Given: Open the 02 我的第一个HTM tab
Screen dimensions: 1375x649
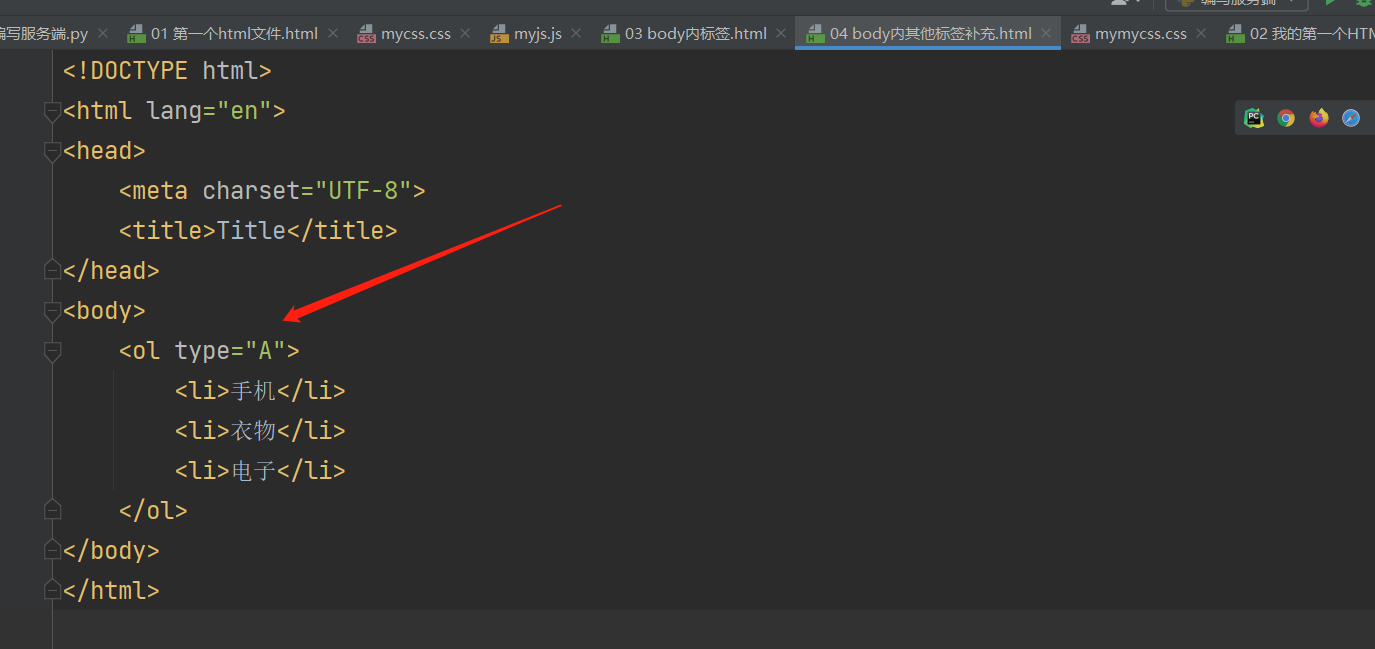Looking at the screenshot, I should click(x=1312, y=34).
